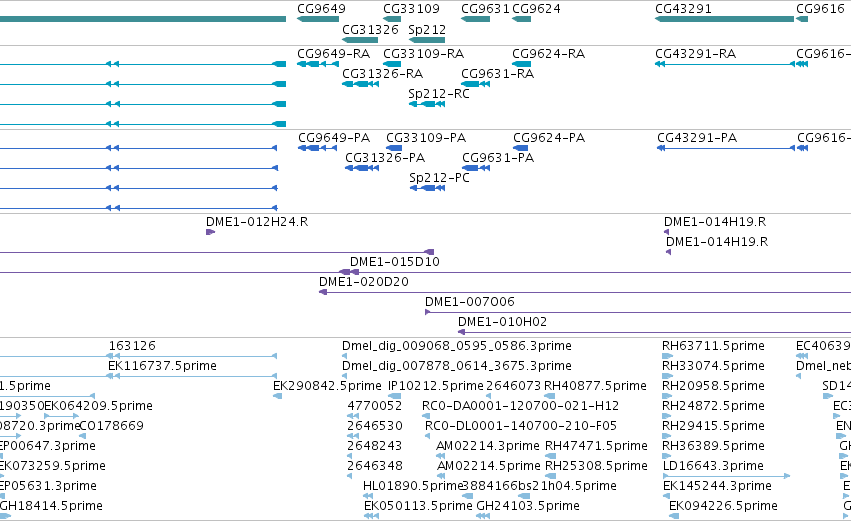Image resolution: width=851 pixels, height=521 pixels.
Task: Open EST LD16643.3prime
Action: coord(713,467)
